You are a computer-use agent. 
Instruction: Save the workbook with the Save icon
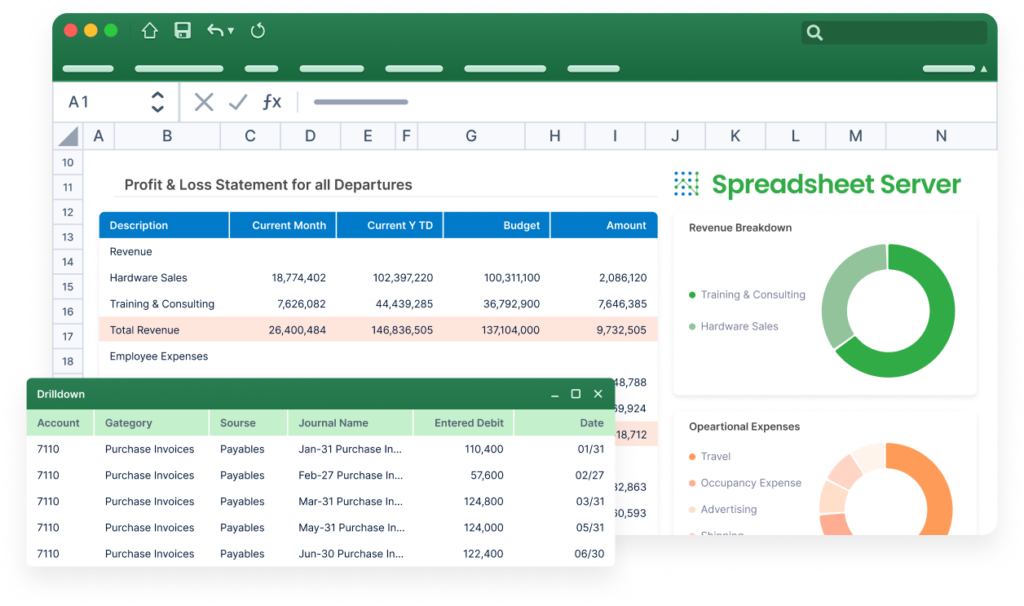coord(181,30)
